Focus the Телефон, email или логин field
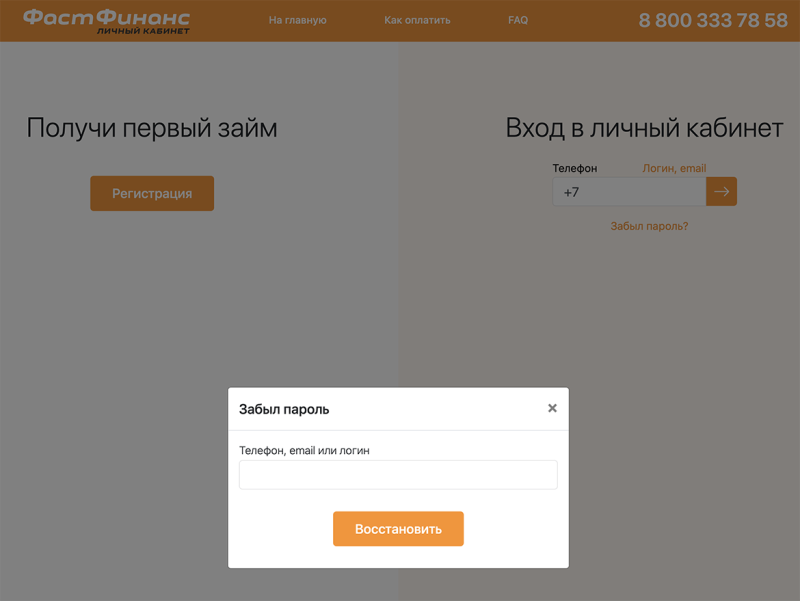800x601 pixels. (398, 475)
